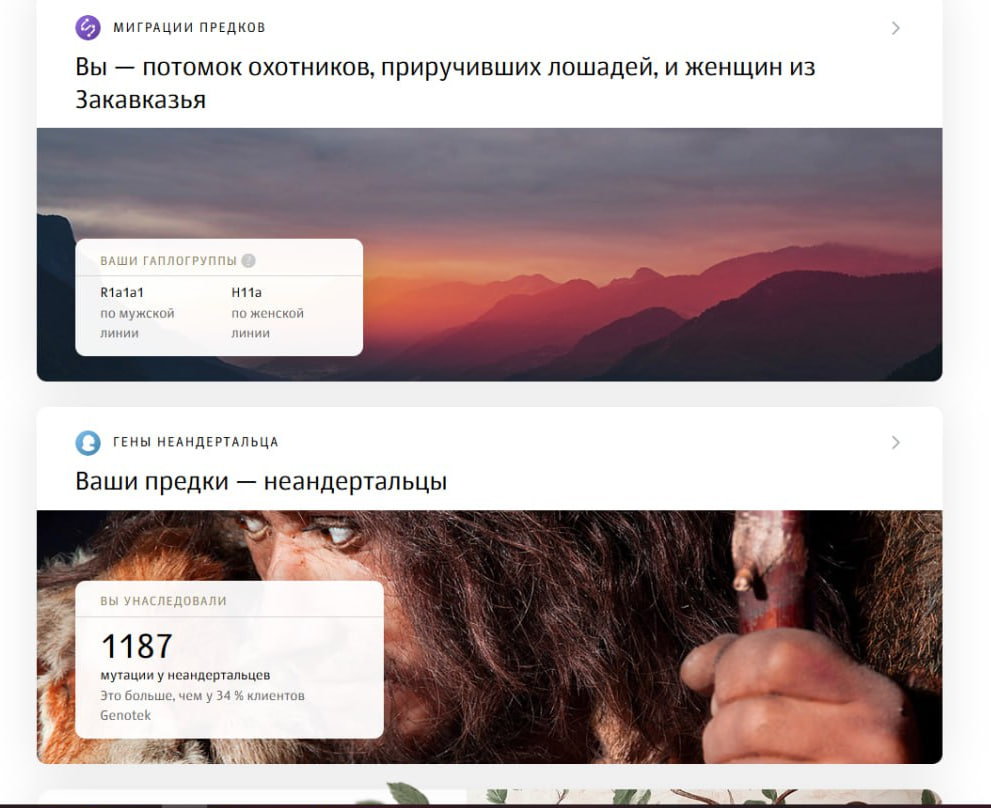Open the Гены неандертальца section label
This screenshot has width=991, height=808.
click(x=195, y=442)
